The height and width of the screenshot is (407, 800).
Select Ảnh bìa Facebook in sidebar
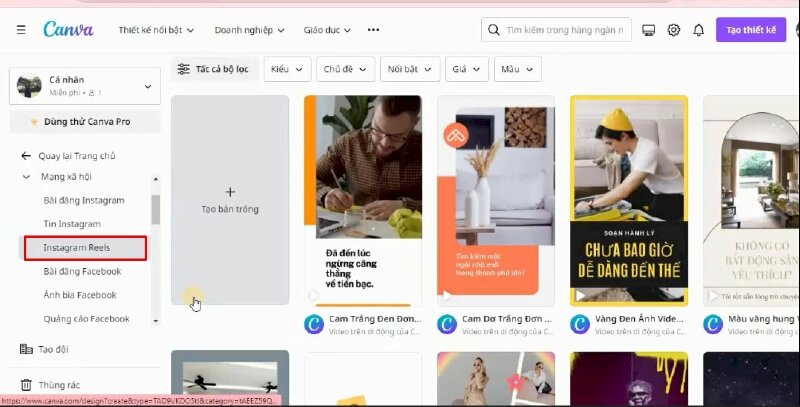point(80,295)
